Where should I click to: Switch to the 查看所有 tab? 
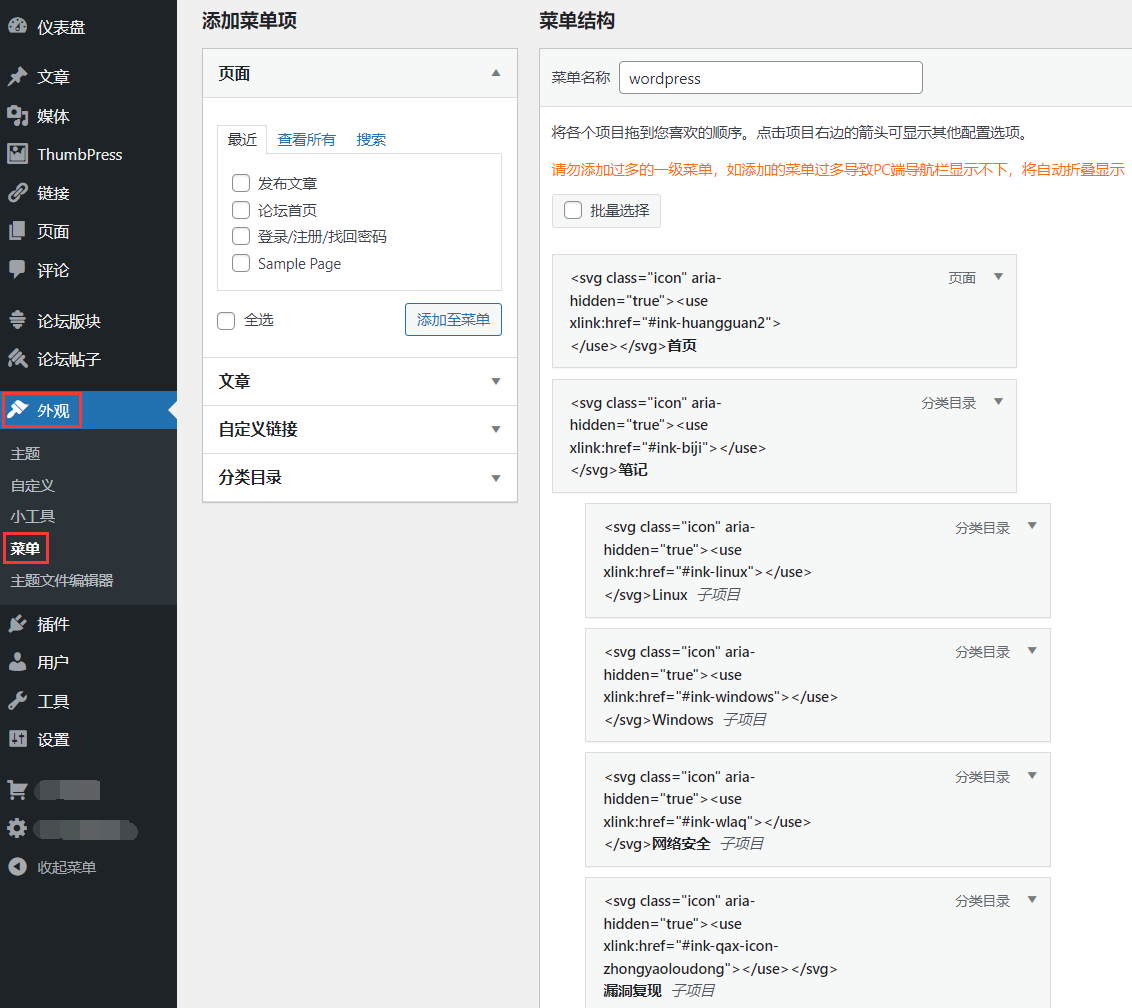(x=306, y=140)
